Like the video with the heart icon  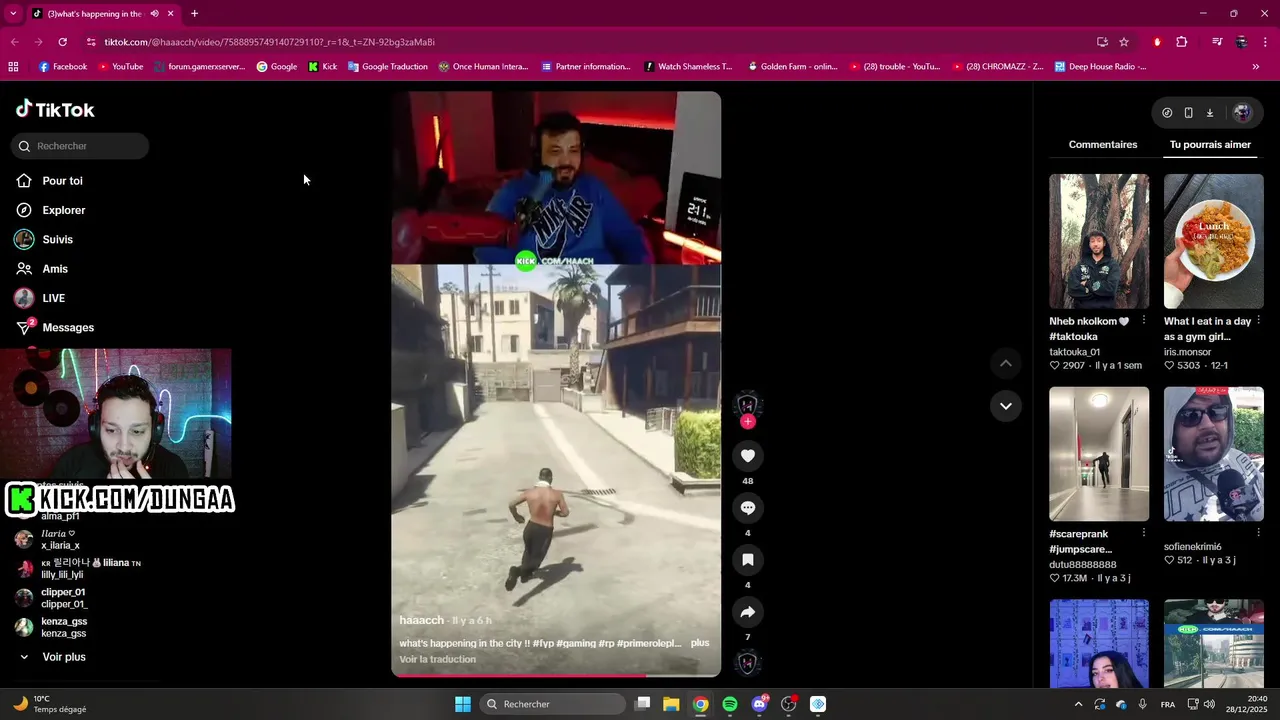pyautogui.click(x=747, y=456)
